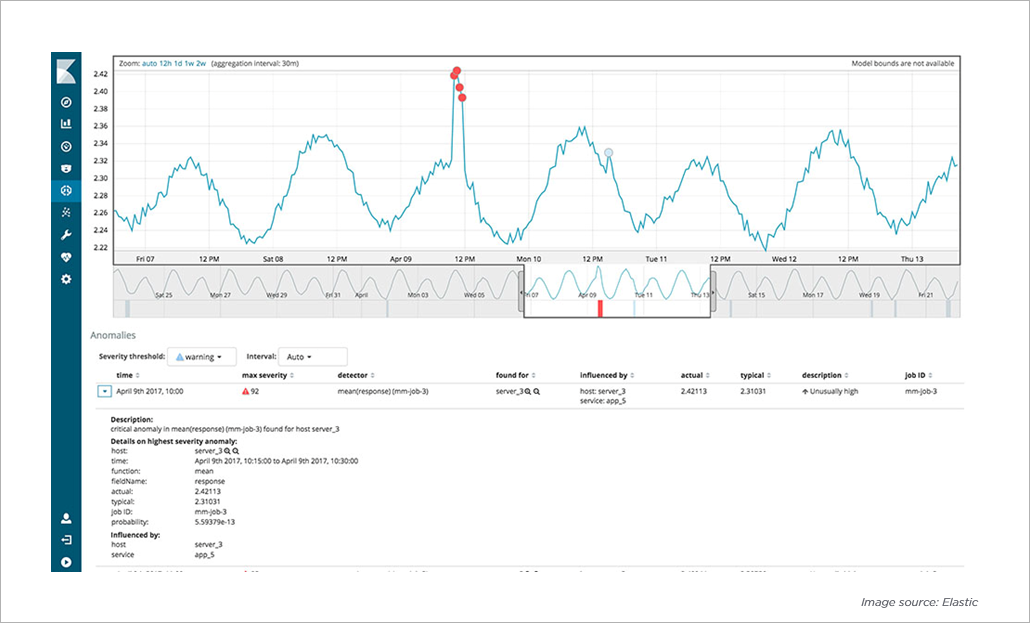Image resolution: width=1030 pixels, height=623 pixels.
Task: Select the Dashboard icon
Action: [66, 146]
